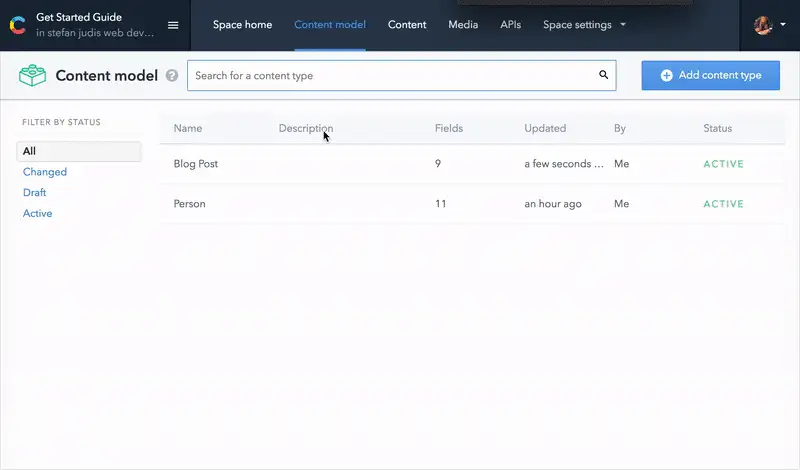Screen dimensions: 800x470
Task: Click the Status column header
Action: click(x=718, y=128)
